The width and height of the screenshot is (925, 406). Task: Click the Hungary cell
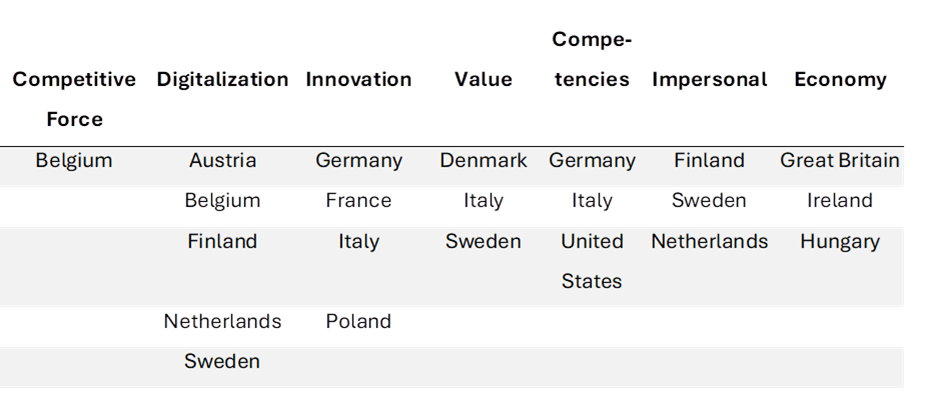coord(840,241)
